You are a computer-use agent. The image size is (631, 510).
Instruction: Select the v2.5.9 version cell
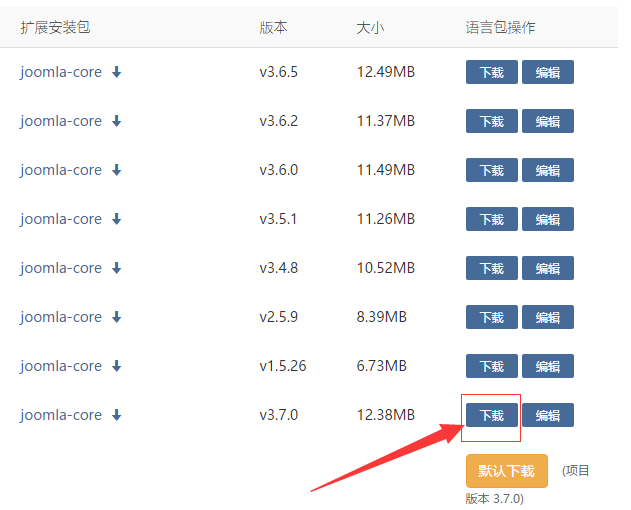(278, 317)
